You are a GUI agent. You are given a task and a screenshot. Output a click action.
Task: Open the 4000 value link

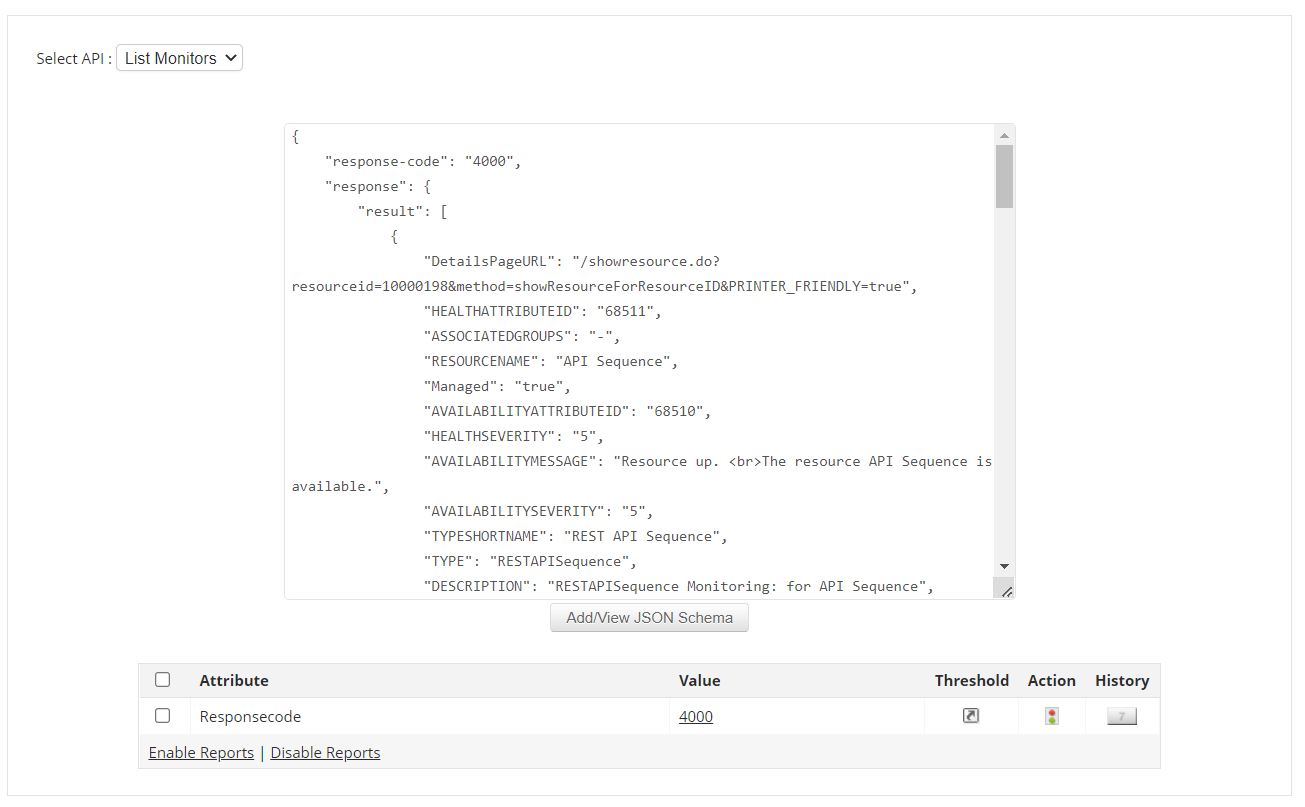695,716
